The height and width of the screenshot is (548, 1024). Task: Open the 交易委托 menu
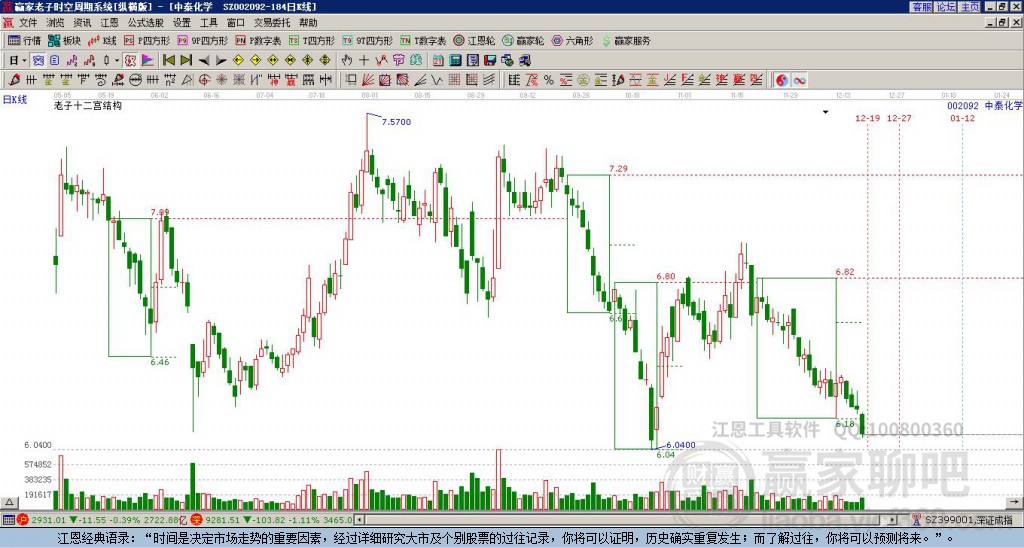pos(272,23)
